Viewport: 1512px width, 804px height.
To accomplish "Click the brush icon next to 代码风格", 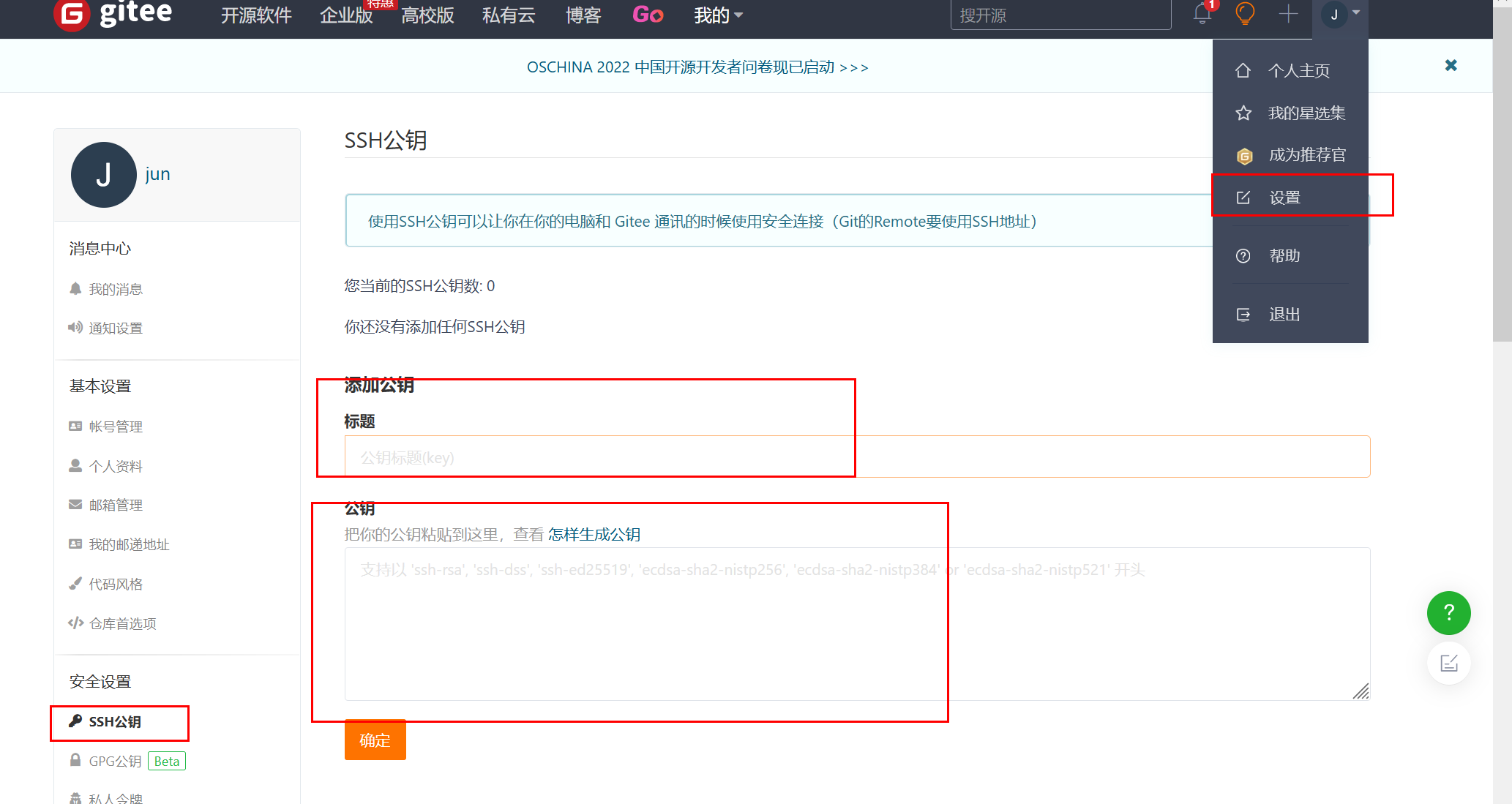I will coord(75,583).
